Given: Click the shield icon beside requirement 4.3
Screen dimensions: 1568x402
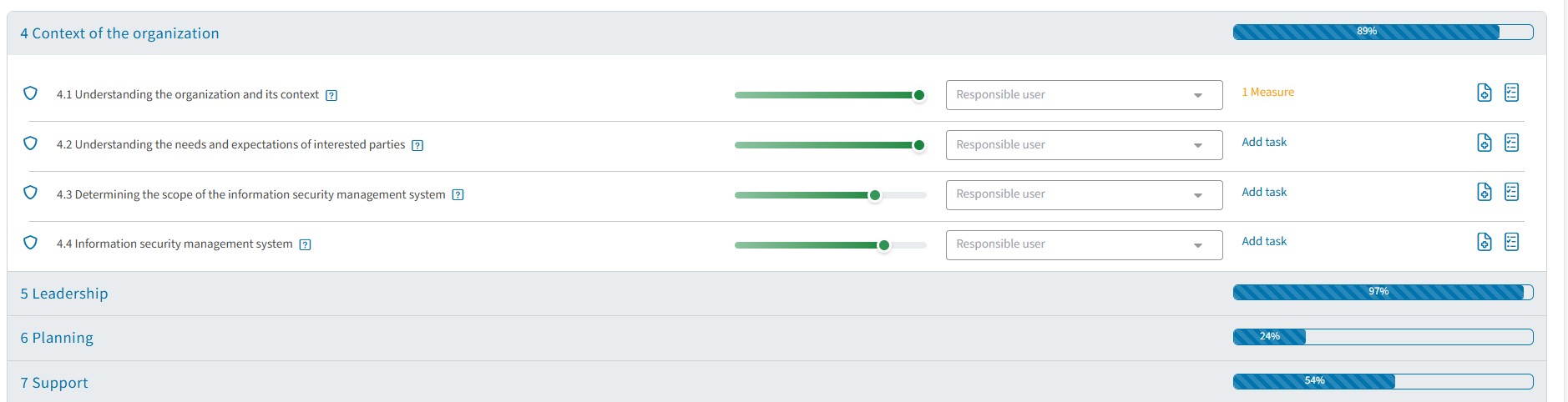Looking at the screenshot, I should point(30,193).
